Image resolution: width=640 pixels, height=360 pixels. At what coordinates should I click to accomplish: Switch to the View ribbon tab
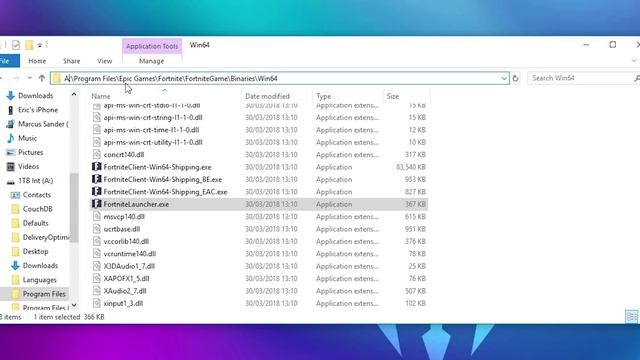[x=104, y=61]
